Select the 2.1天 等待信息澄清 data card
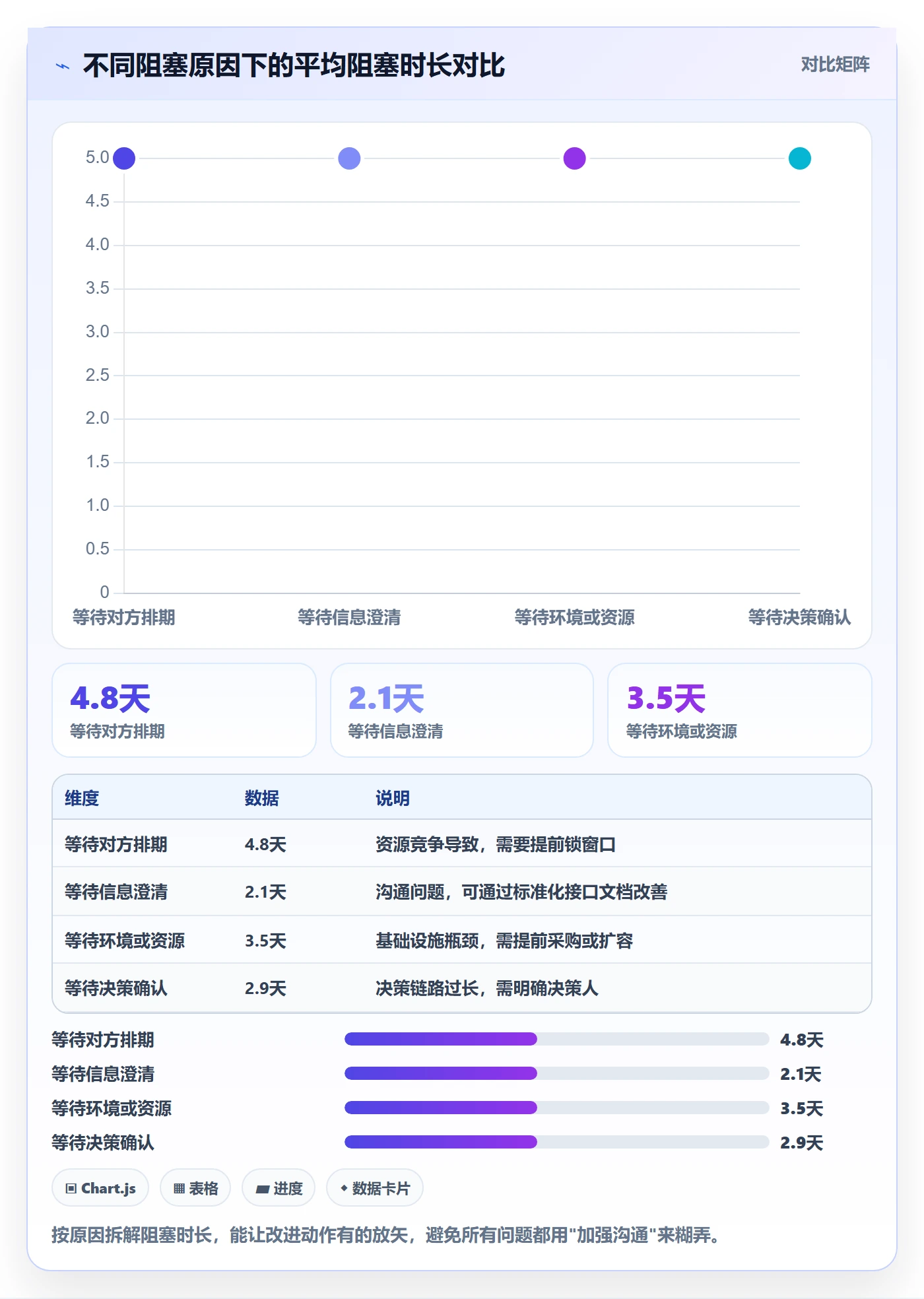 coord(462,710)
